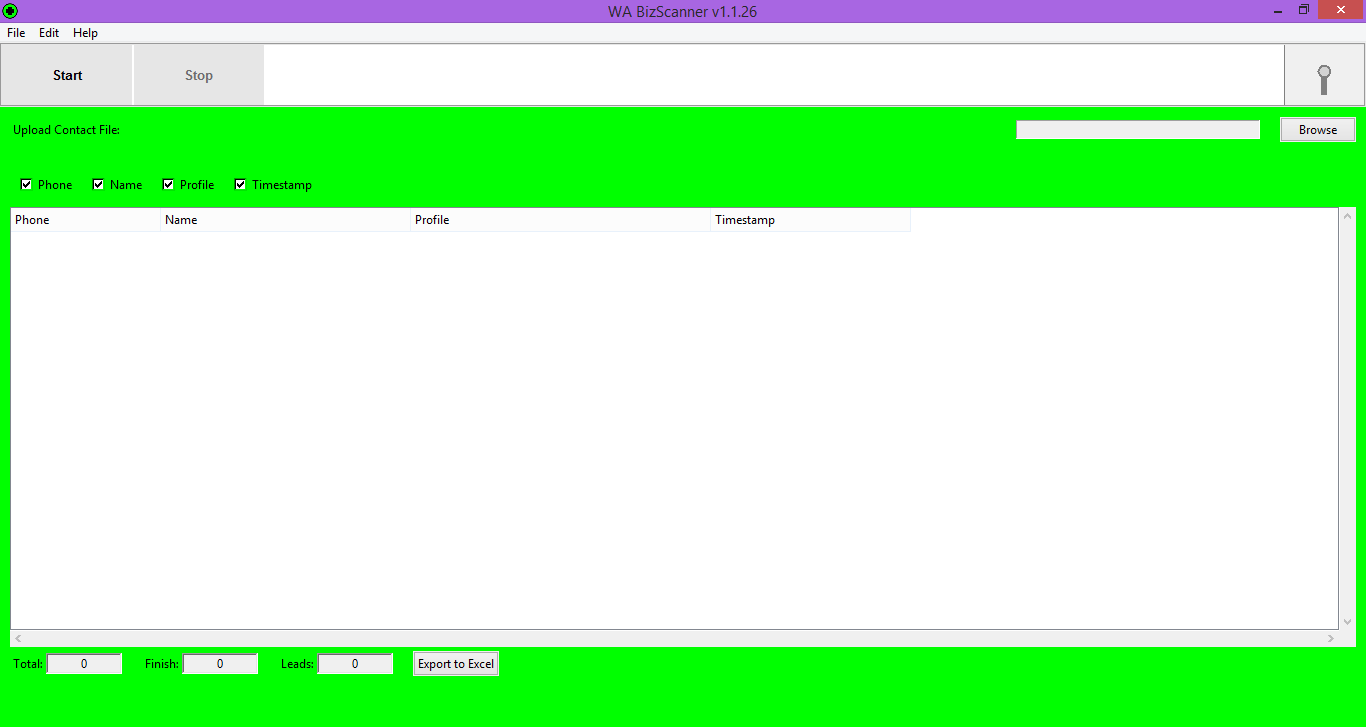The height and width of the screenshot is (727, 1366).
Task: Click the Profile column header
Action: pos(560,220)
